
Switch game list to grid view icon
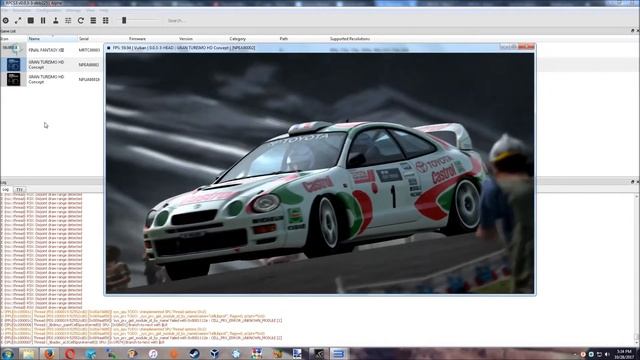[105, 20]
